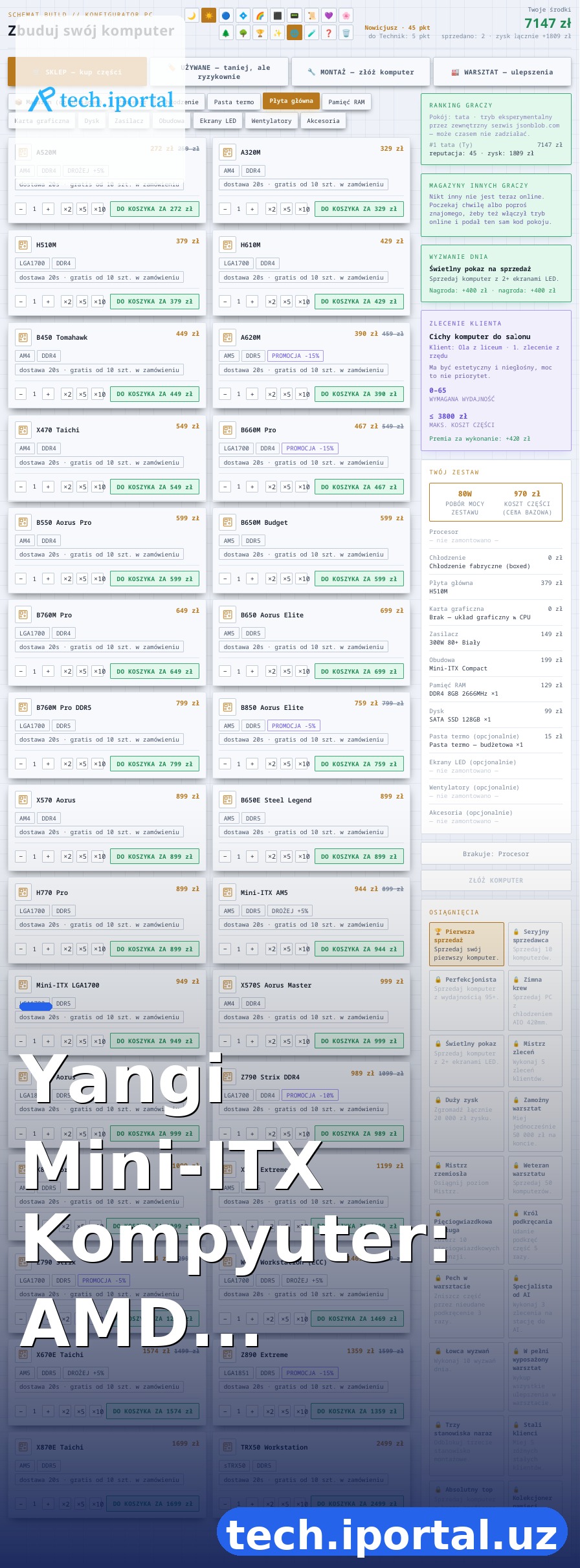Choose the blue diamond theme icon
580x1568 pixels.
pos(243,15)
